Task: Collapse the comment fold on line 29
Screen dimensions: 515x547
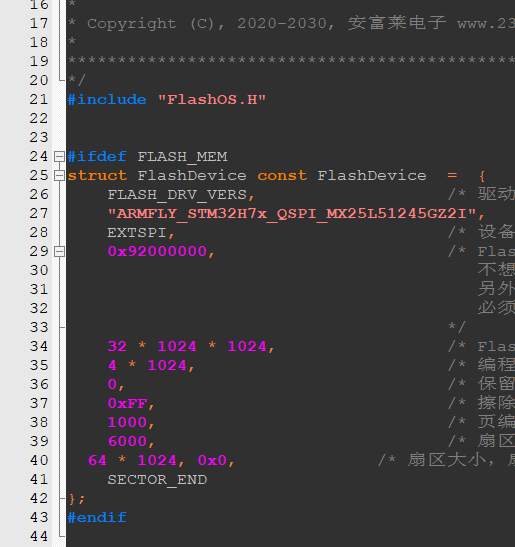Action: pyautogui.click(x=59, y=252)
